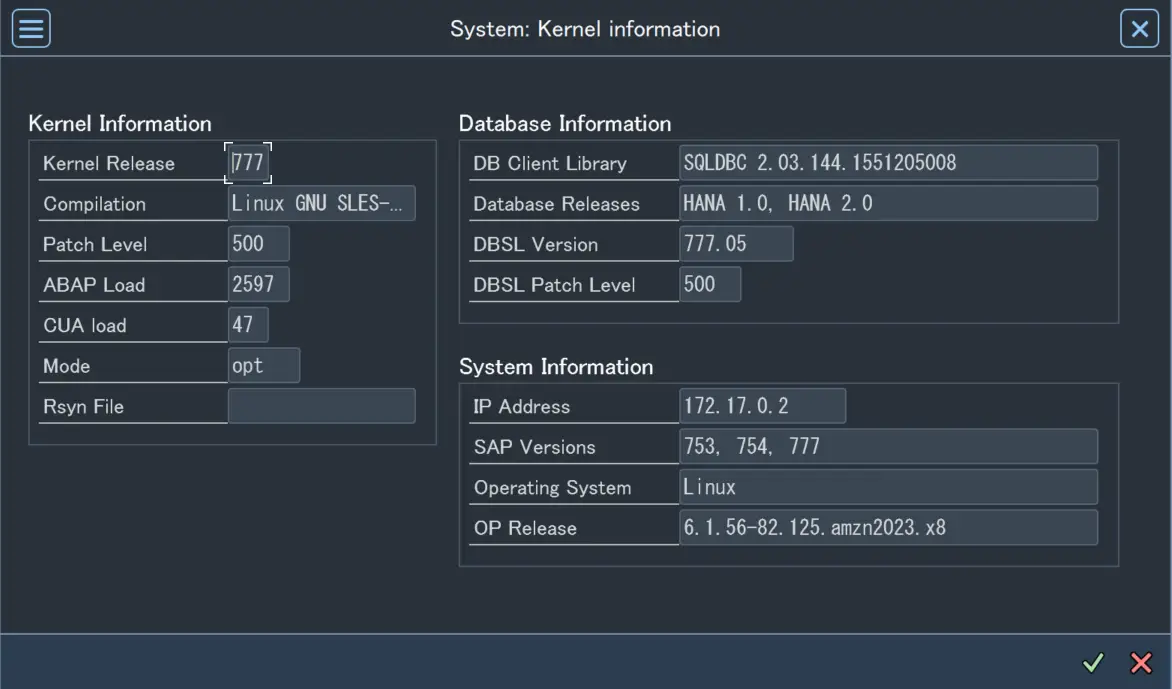Click the SAP Versions field
This screenshot has width=1172, height=689.
click(889, 446)
